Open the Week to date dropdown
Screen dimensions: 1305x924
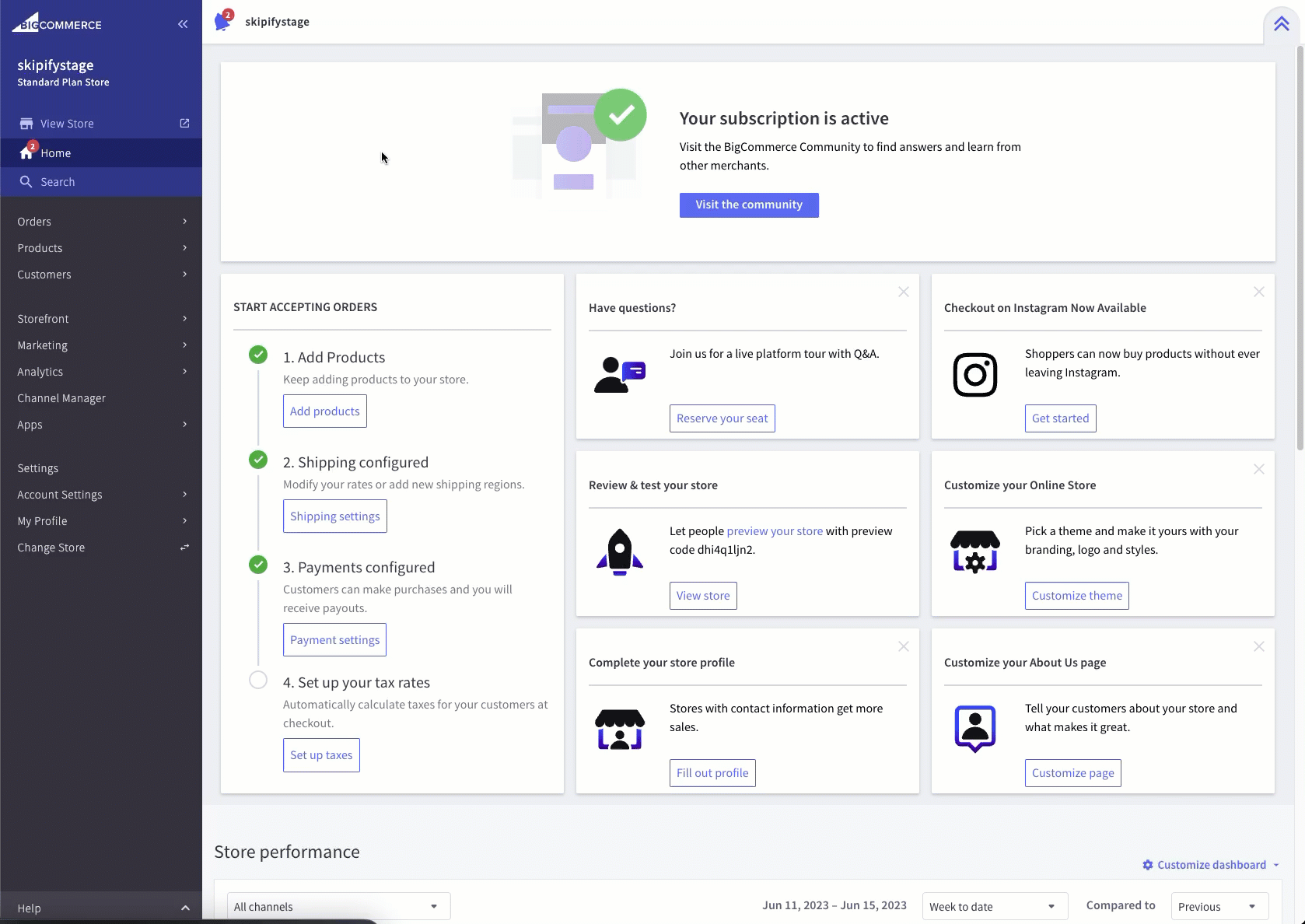pos(995,907)
